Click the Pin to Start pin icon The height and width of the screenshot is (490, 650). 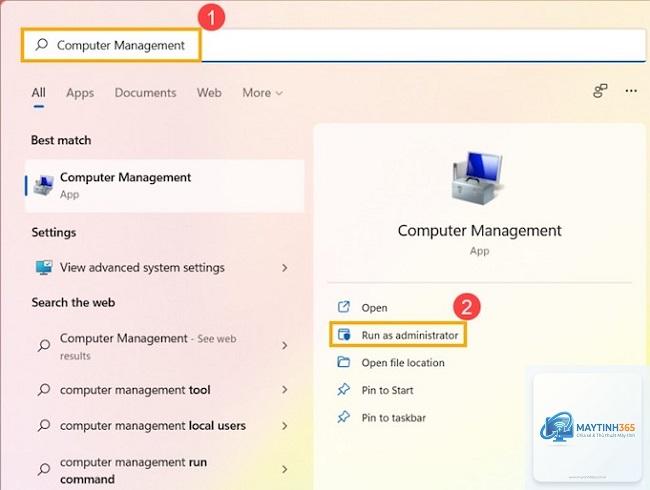coord(344,390)
